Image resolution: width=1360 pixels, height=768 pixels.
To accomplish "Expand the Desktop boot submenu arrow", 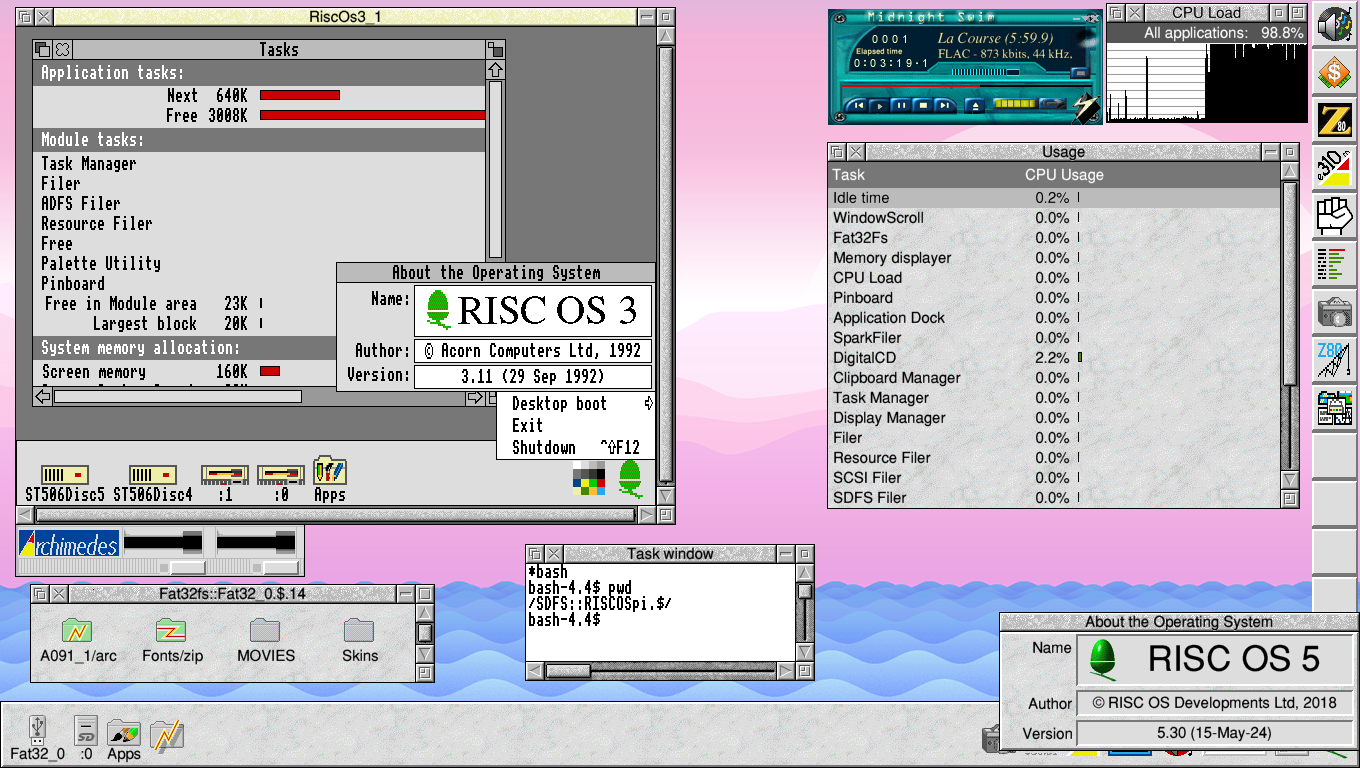I will (x=648, y=404).
